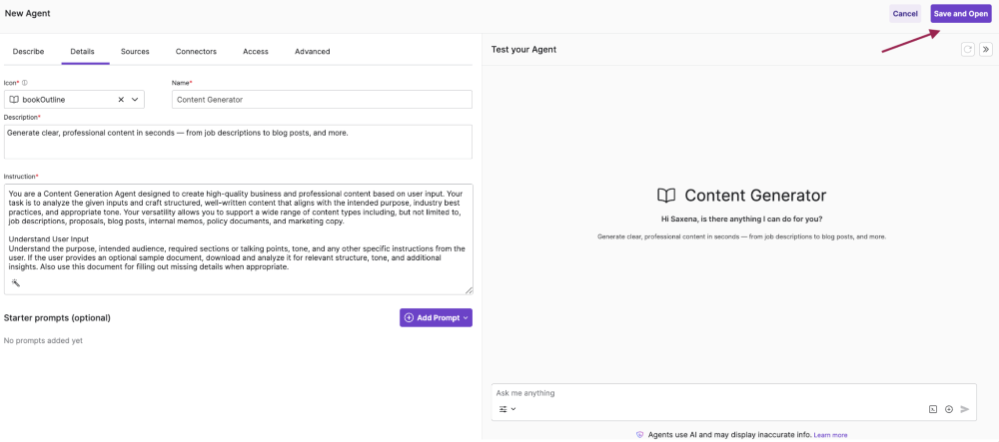999x442 pixels.
Task: Open the Learn more link
Action: click(x=830, y=435)
